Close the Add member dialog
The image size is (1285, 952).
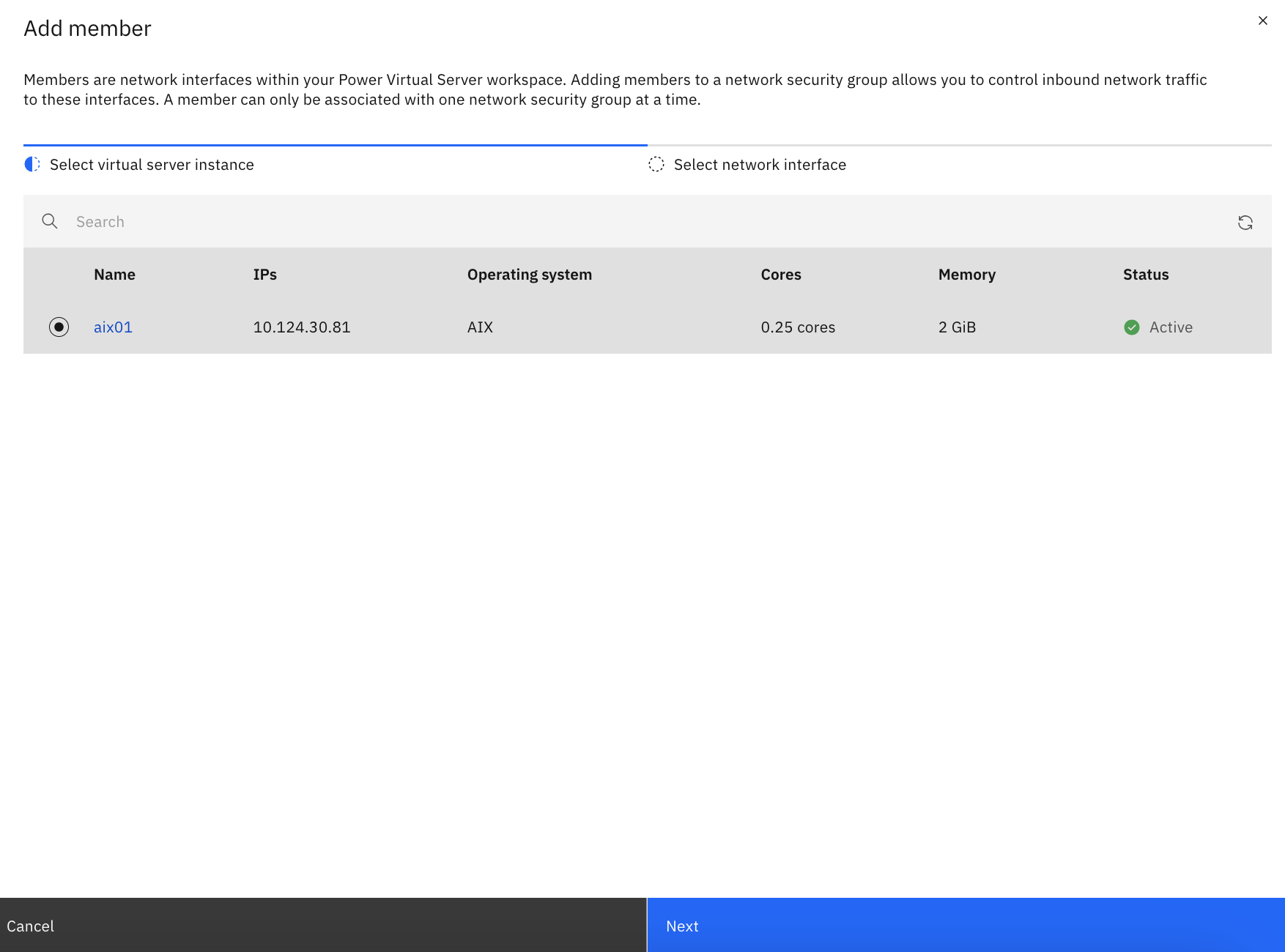tap(1262, 21)
